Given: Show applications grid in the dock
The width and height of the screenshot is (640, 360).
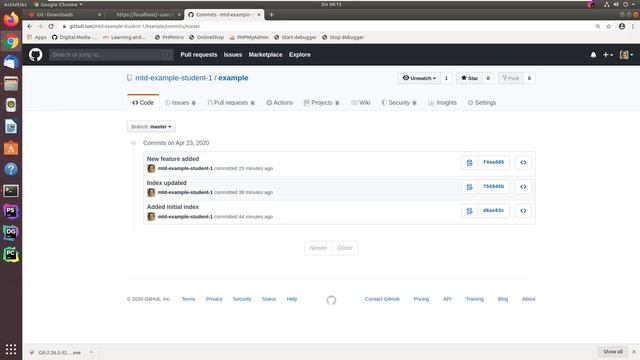Looking at the screenshot, I should coord(11,349).
